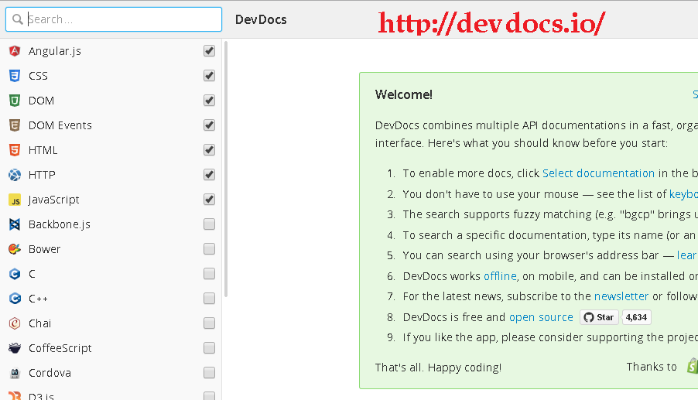Image resolution: width=698 pixels, height=400 pixels.
Task: Disable the JavaScript checkbox
Action: [x=209, y=200]
